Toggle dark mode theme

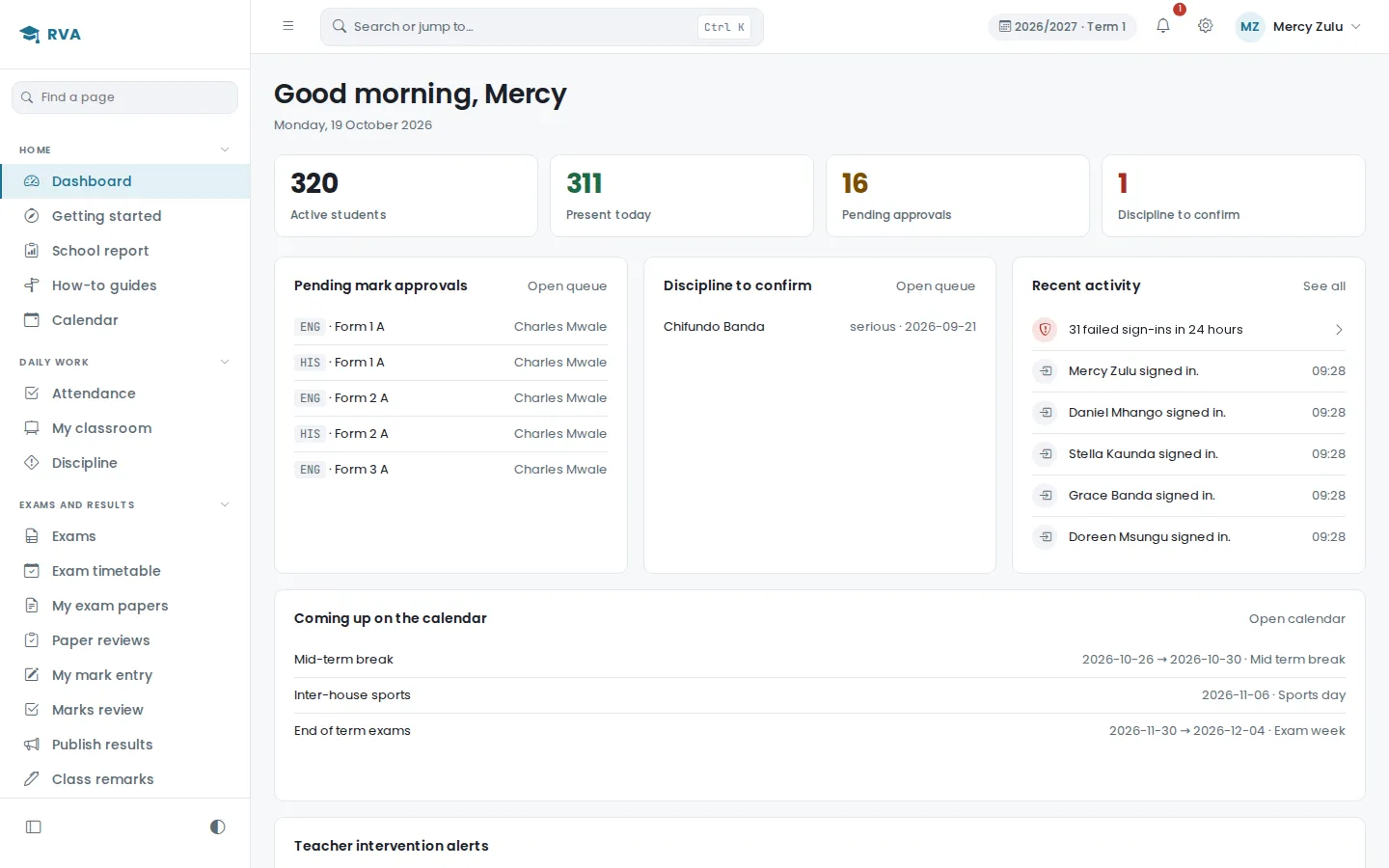[218, 827]
